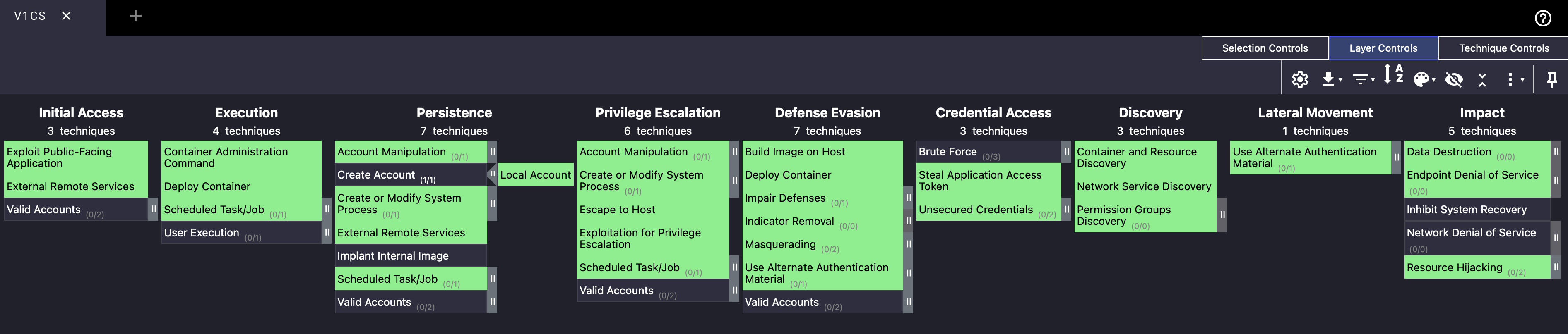
Task: Open the three-dot layout options menu
Action: [1514, 79]
